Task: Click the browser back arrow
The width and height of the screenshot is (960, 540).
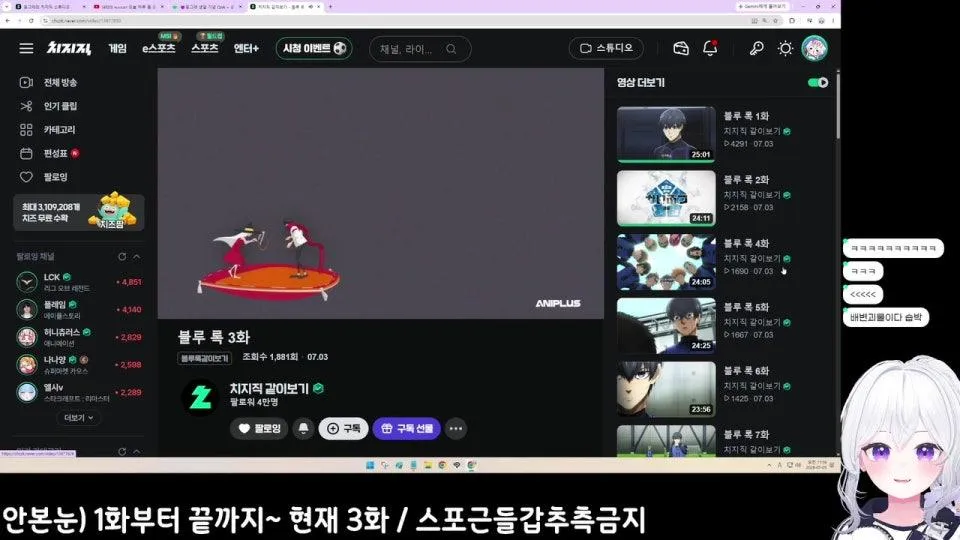Action: tap(7, 21)
